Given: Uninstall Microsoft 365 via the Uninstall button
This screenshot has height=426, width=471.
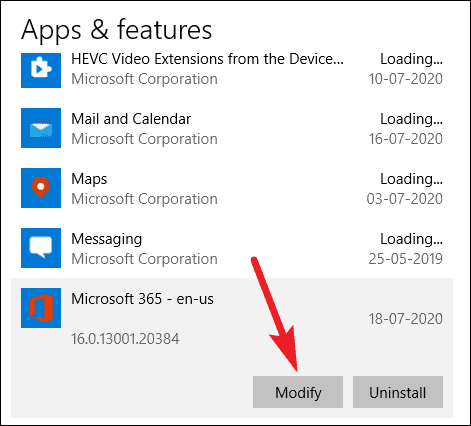Looking at the screenshot, I should 398,392.
